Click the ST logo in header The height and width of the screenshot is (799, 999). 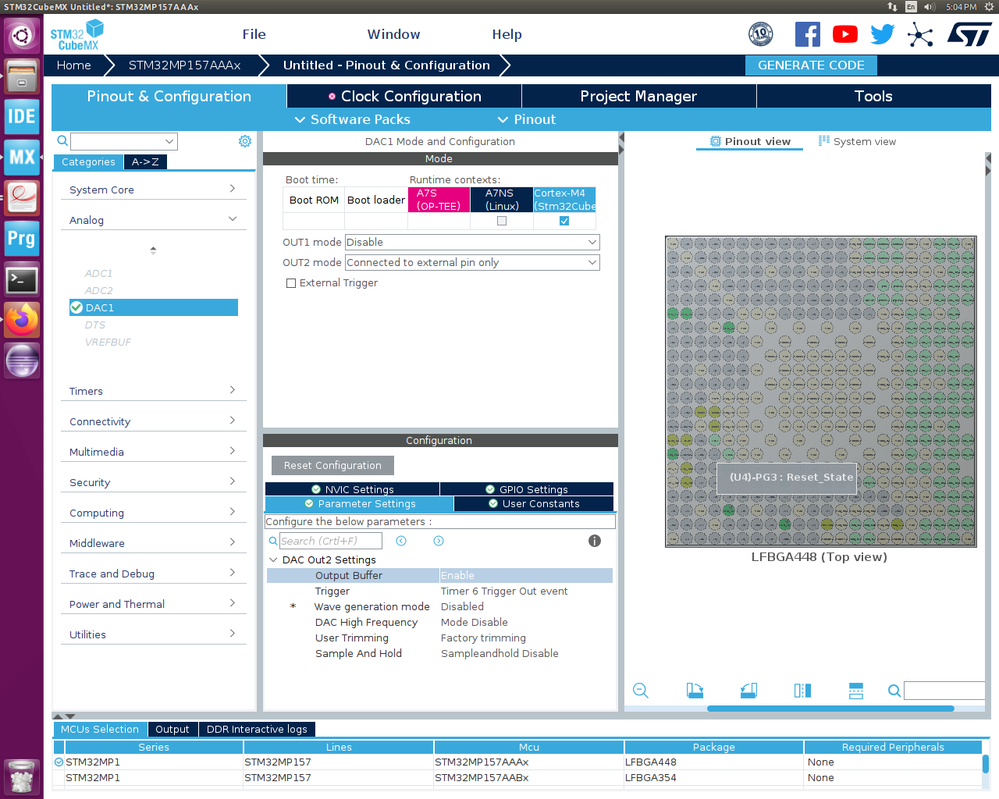click(x=969, y=34)
